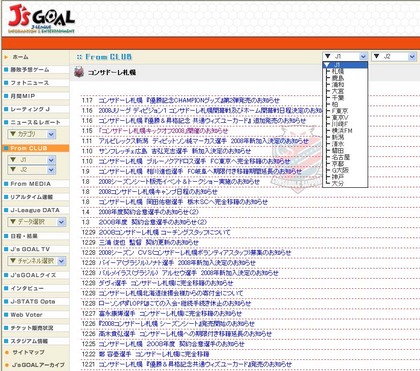
Task: Open the 12.22 鄭容臺選手 完全移籍 link
Action: tap(154, 354)
